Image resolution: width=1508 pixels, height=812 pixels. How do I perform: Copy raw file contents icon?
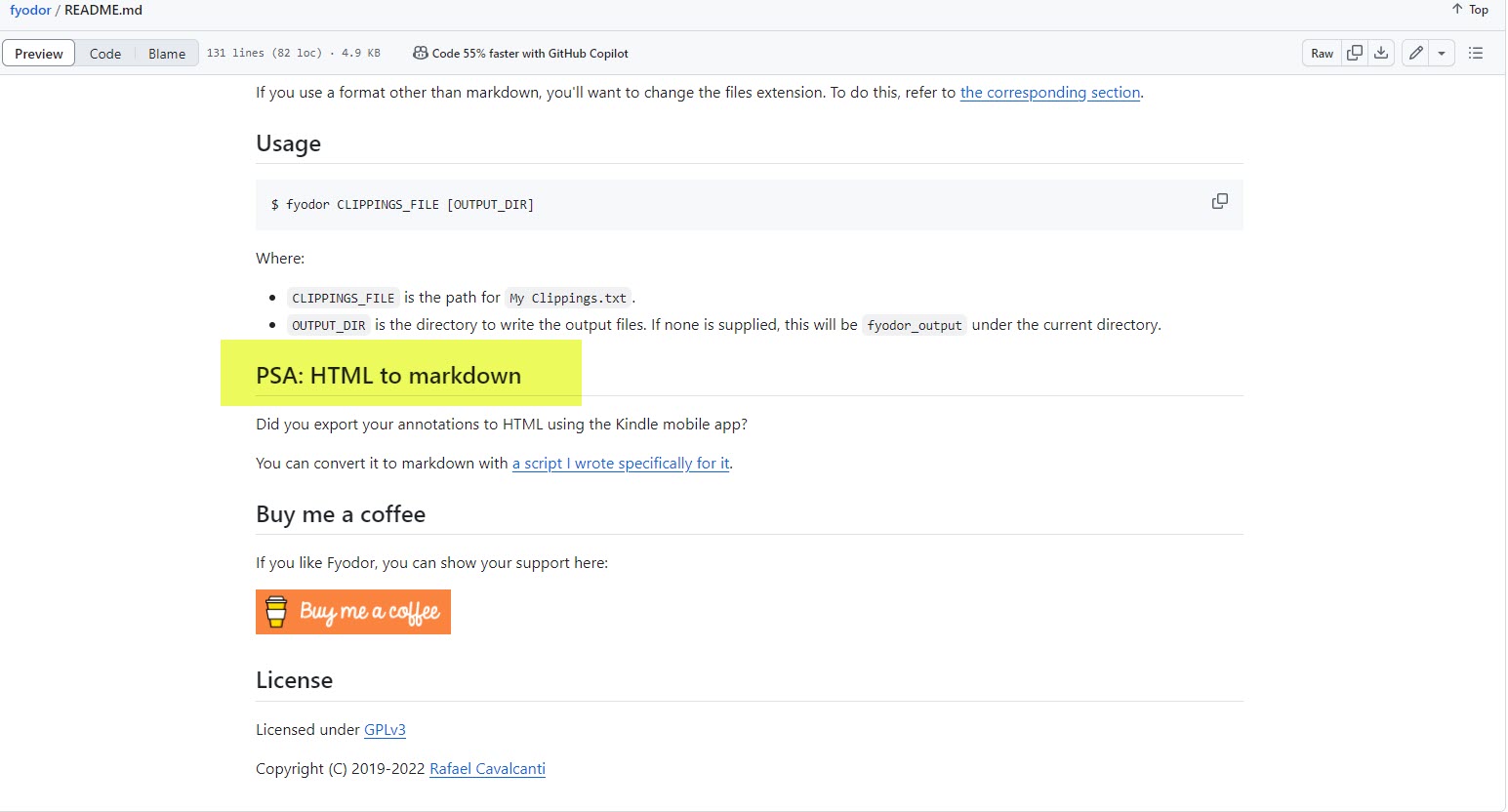[x=1355, y=54]
